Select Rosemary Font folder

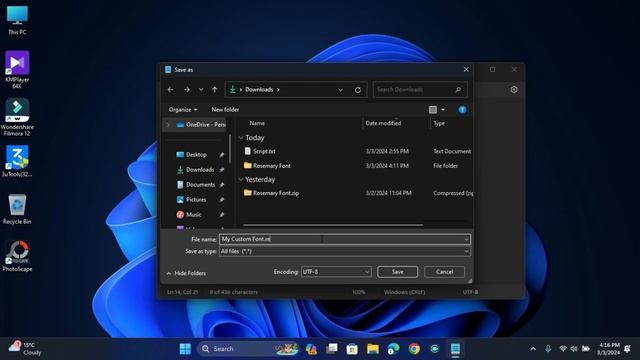pyautogui.click(x=271, y=166)
